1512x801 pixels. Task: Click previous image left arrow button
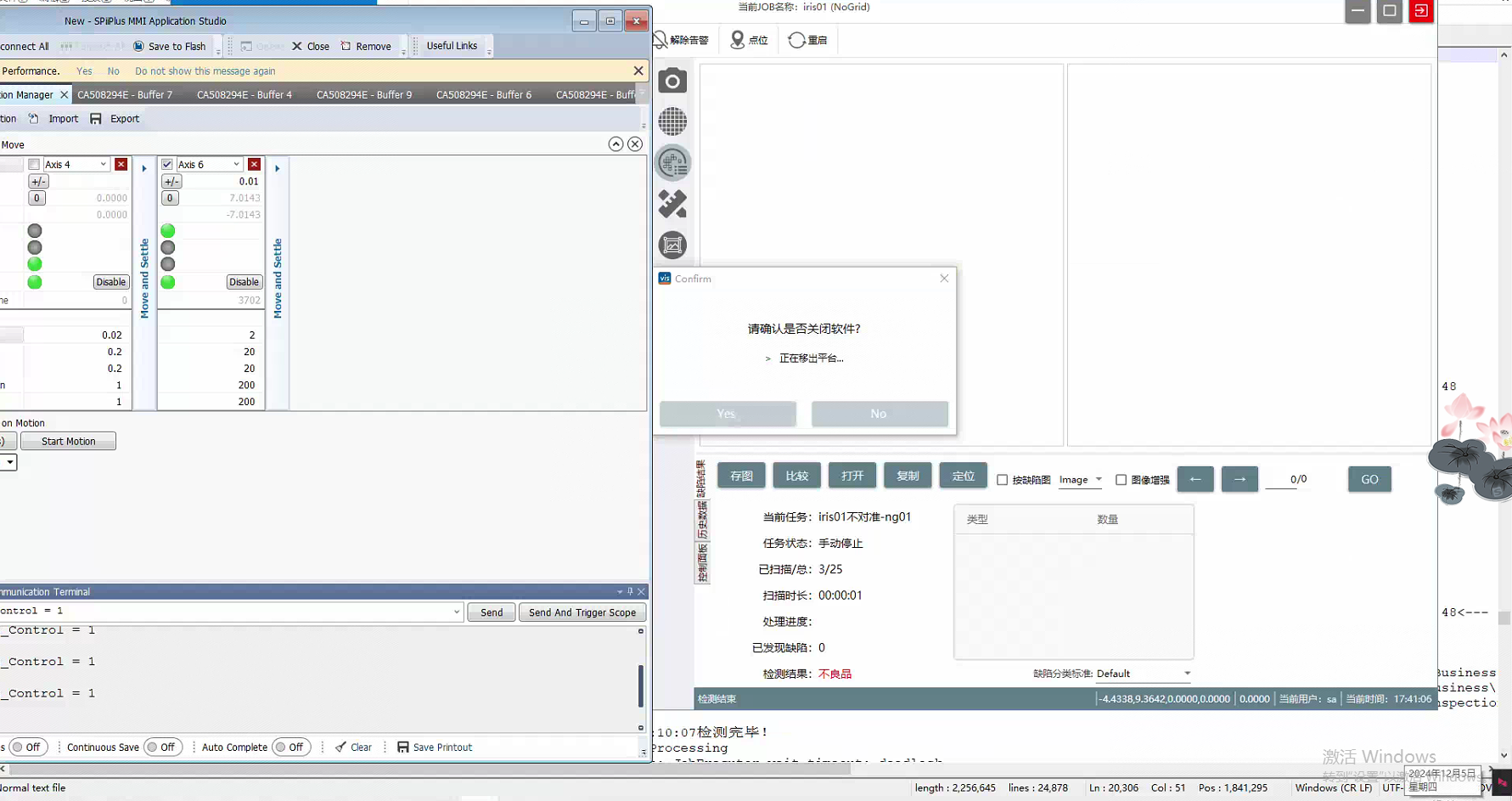(x=1195, y=479)
